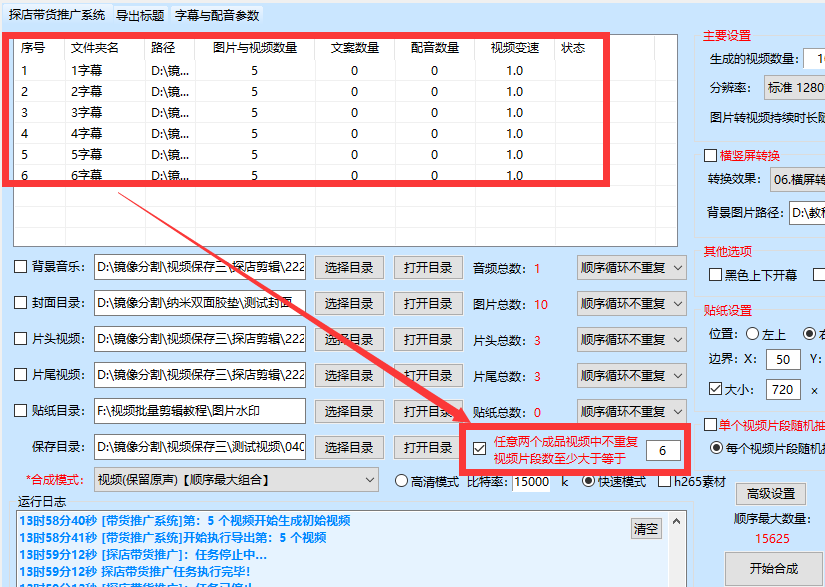Image resolution: width=825 pixels, height=587 pixels.
Task: Enable the 片头视频 checkbox
Action: pos(21,339)
